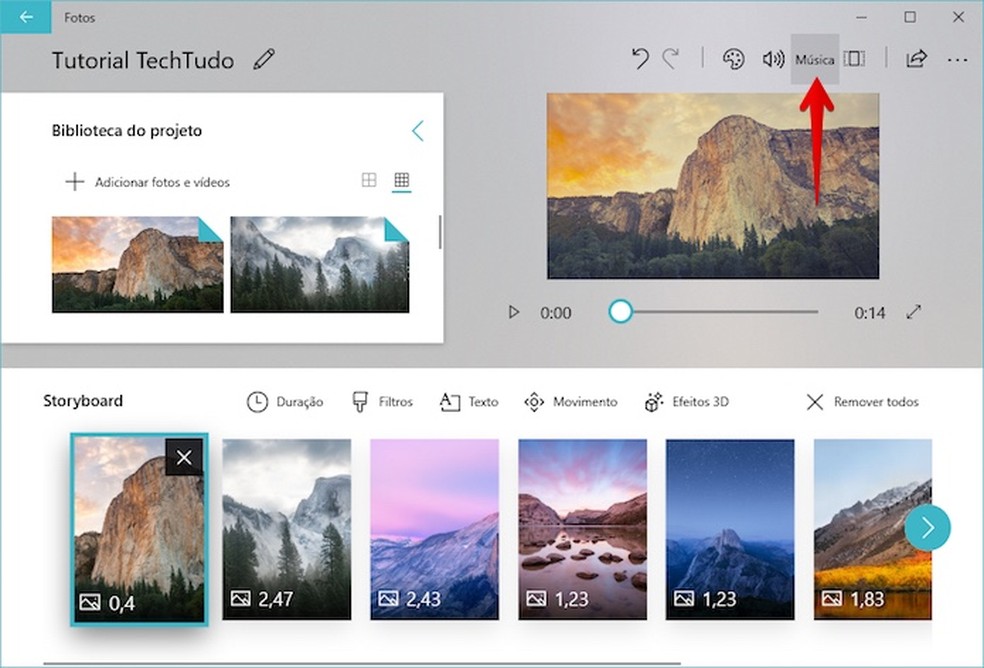
Task: Click the 0:00 current time label
Action: pyautogui.click(x=555, y=313)
